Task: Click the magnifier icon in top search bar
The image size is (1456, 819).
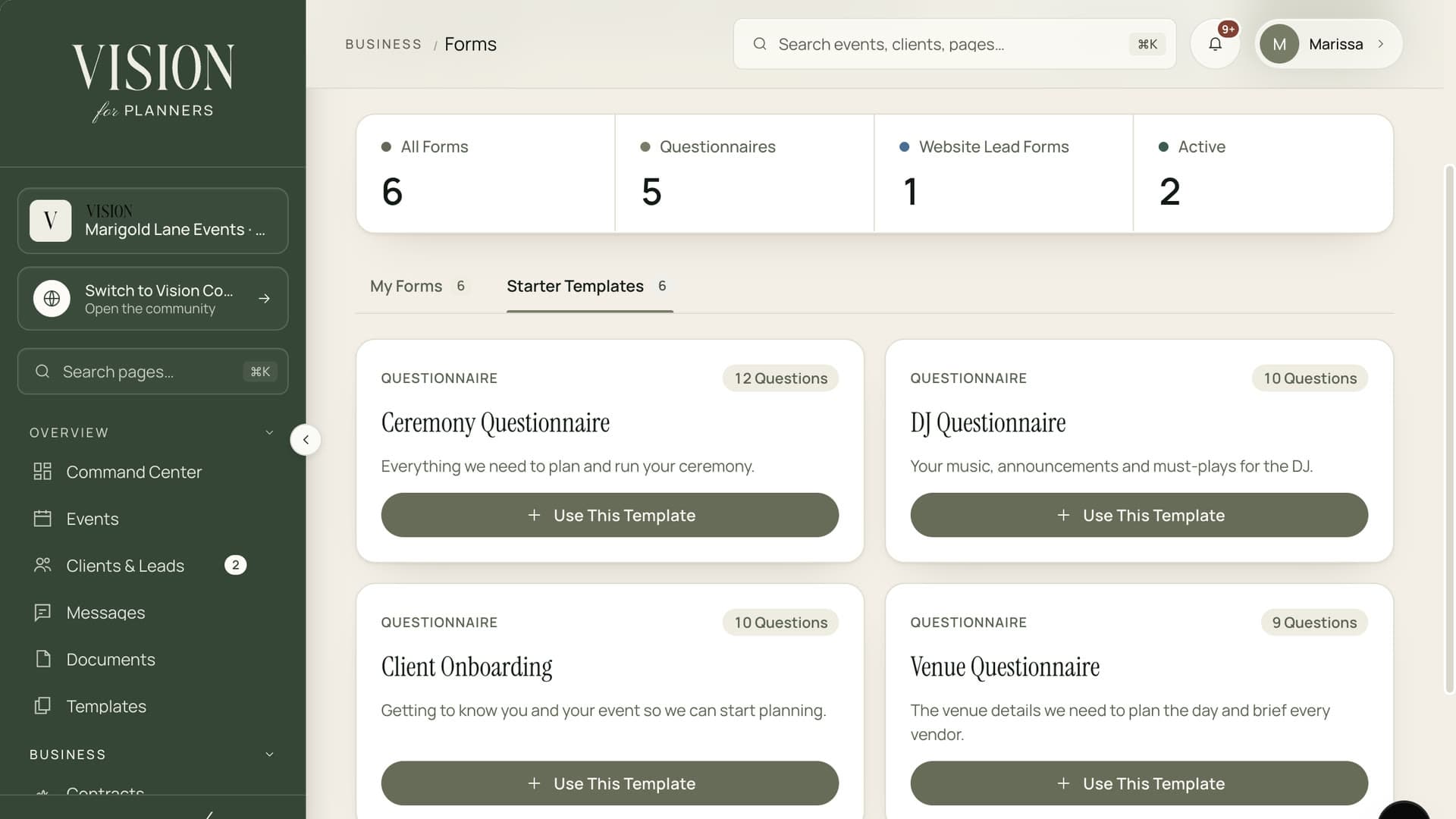Action: [759, 44]
